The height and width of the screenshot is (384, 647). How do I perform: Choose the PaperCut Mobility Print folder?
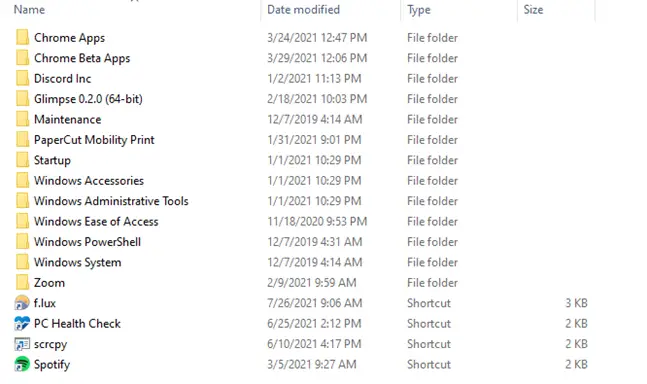coord(94,140)
